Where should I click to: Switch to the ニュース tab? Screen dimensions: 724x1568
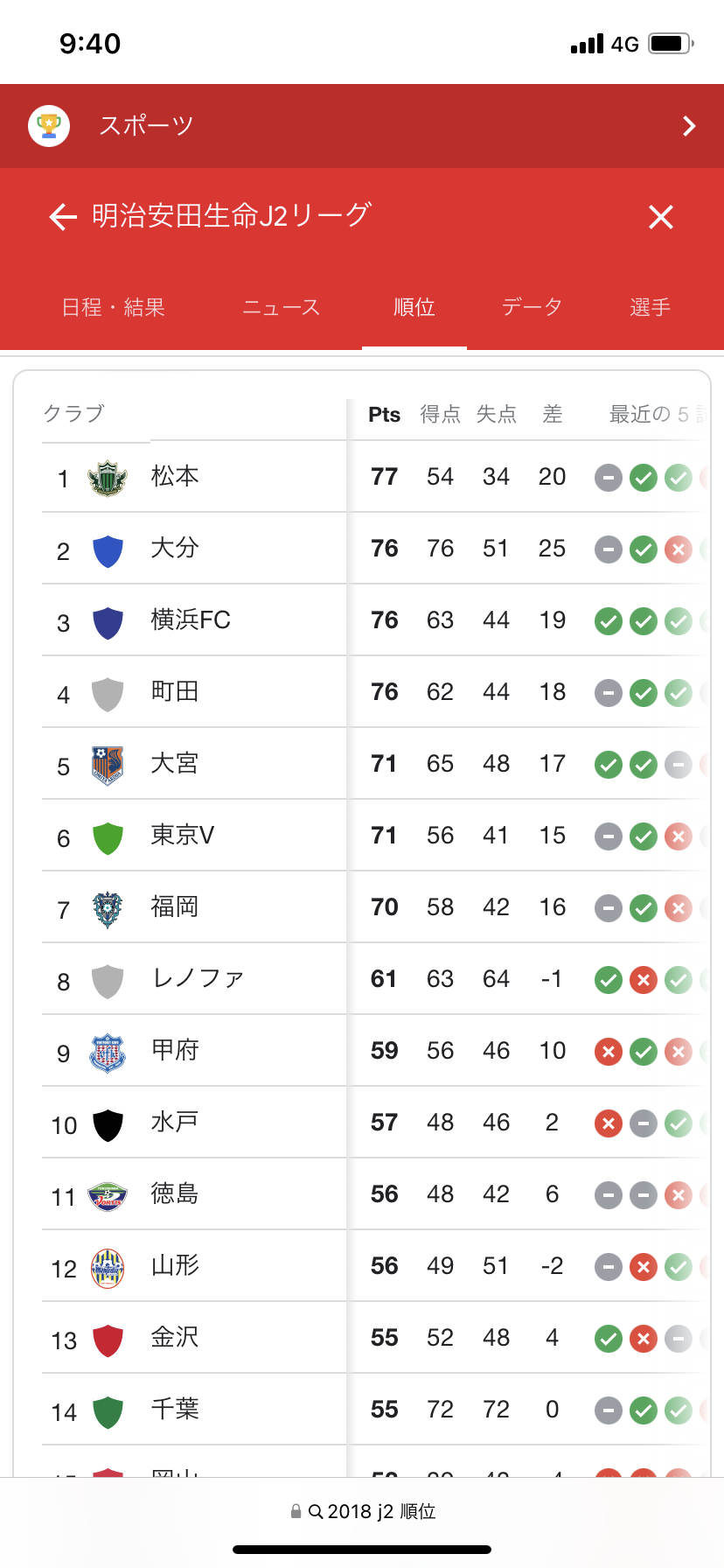[282, 308]
